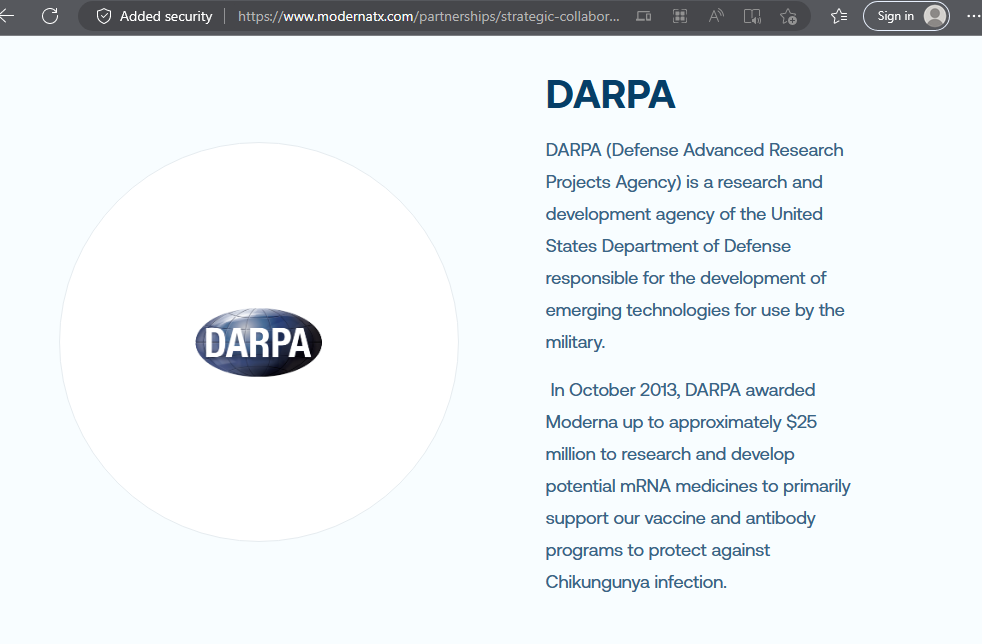Open the Settings and more ellipsis menu

point(974,16)
